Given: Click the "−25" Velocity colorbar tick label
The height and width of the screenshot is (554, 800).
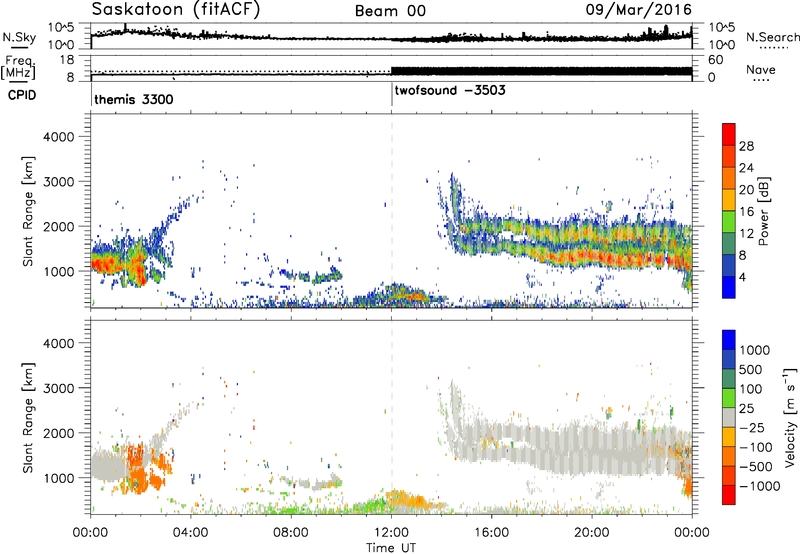Looking at the screenshot, I should 751,427.
